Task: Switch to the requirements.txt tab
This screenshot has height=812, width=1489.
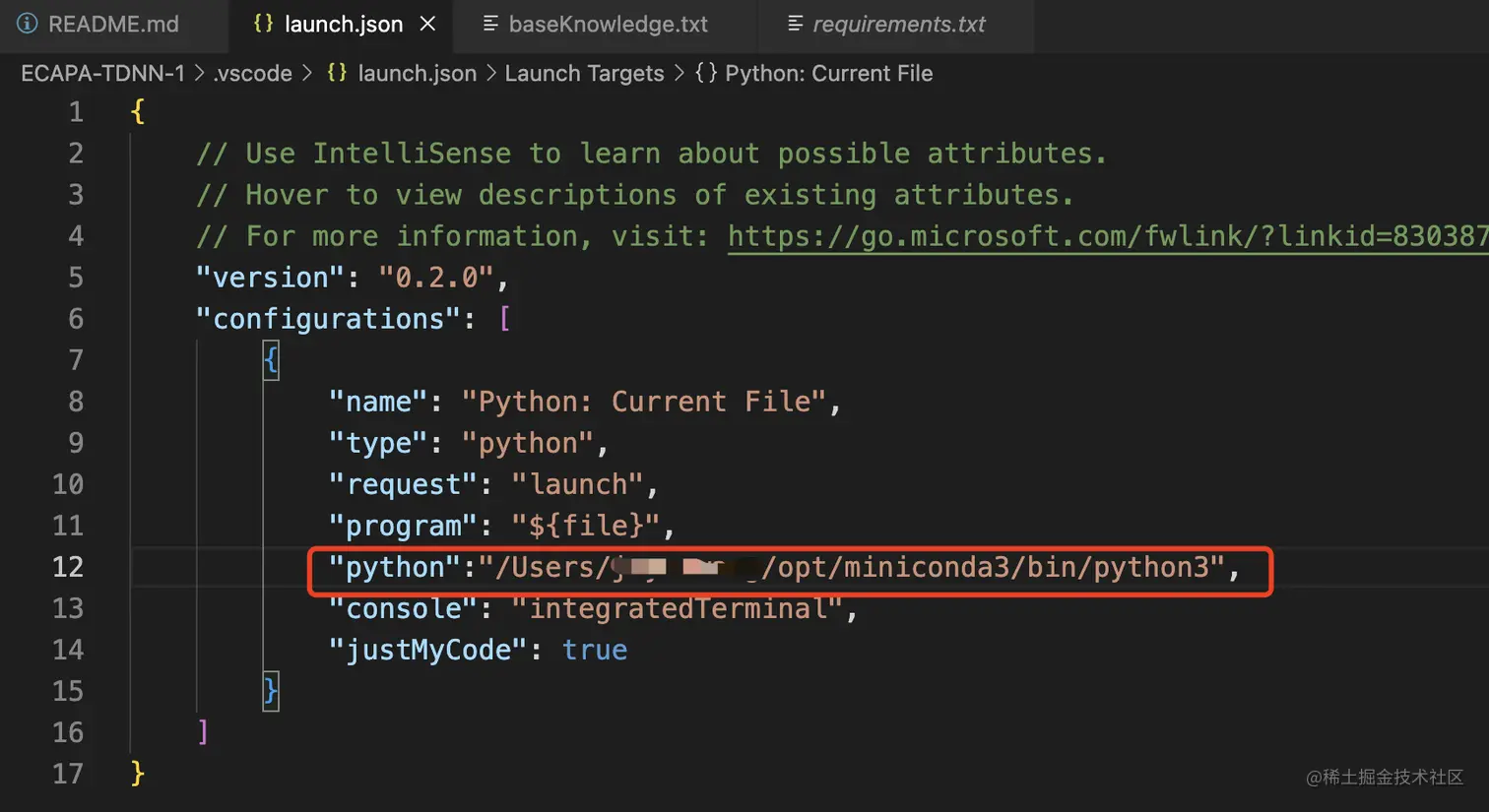Action: pyautogui.click(x=898, y=24)
